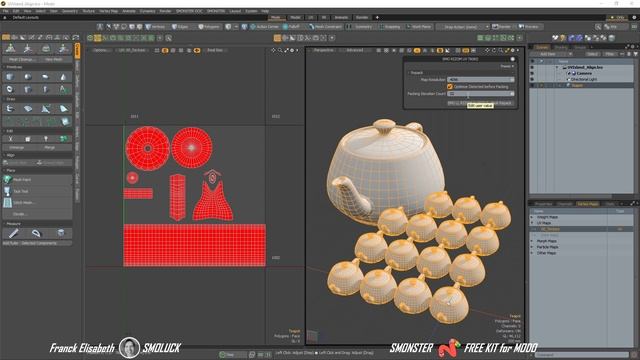This screenshot has height=360, width=640.
Task: Select the Torus primitive tool
Action: coord(10,89)
